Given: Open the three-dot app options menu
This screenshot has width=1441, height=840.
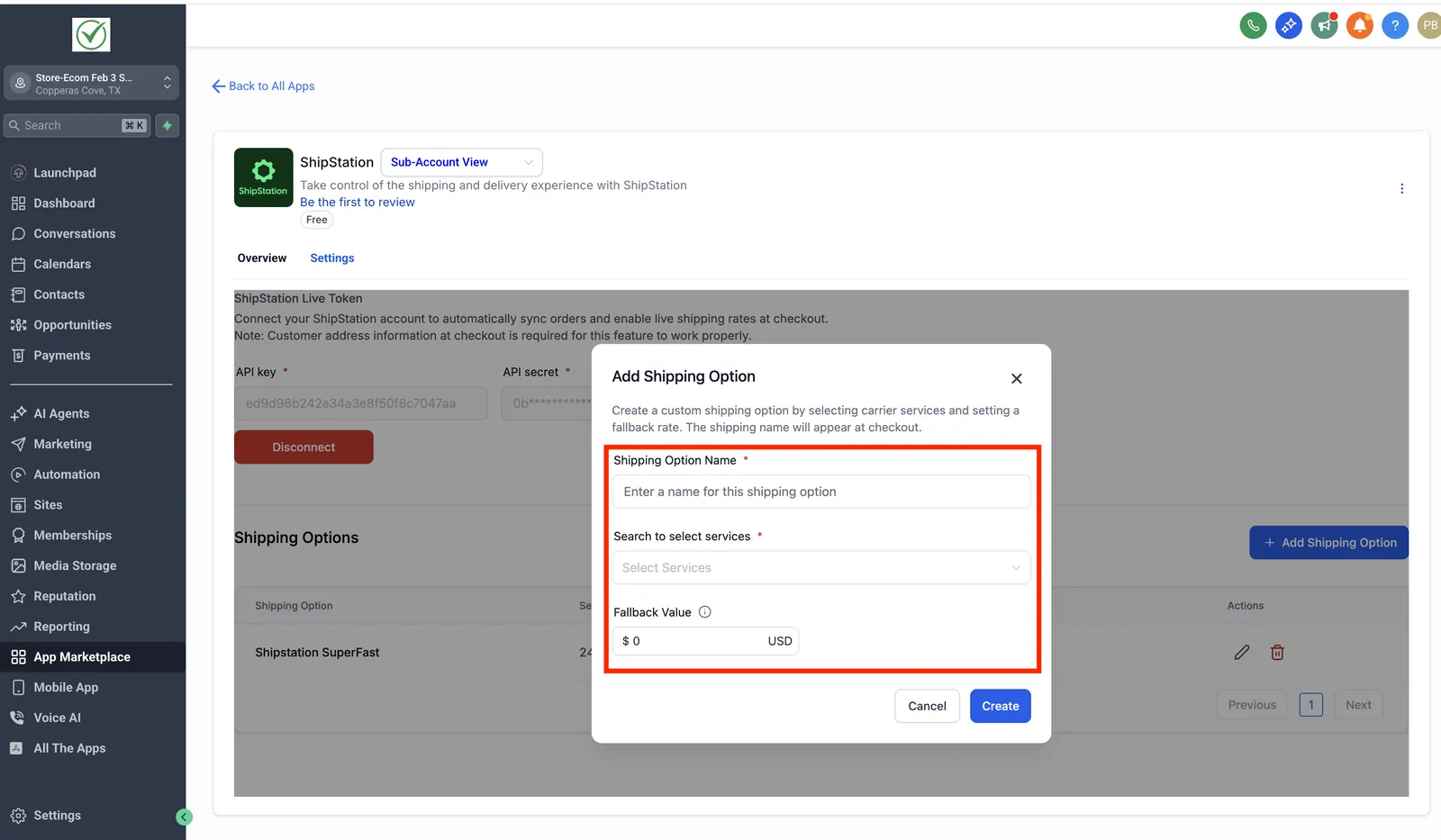Looking at the screenshot, I should tap(1401, 188).
